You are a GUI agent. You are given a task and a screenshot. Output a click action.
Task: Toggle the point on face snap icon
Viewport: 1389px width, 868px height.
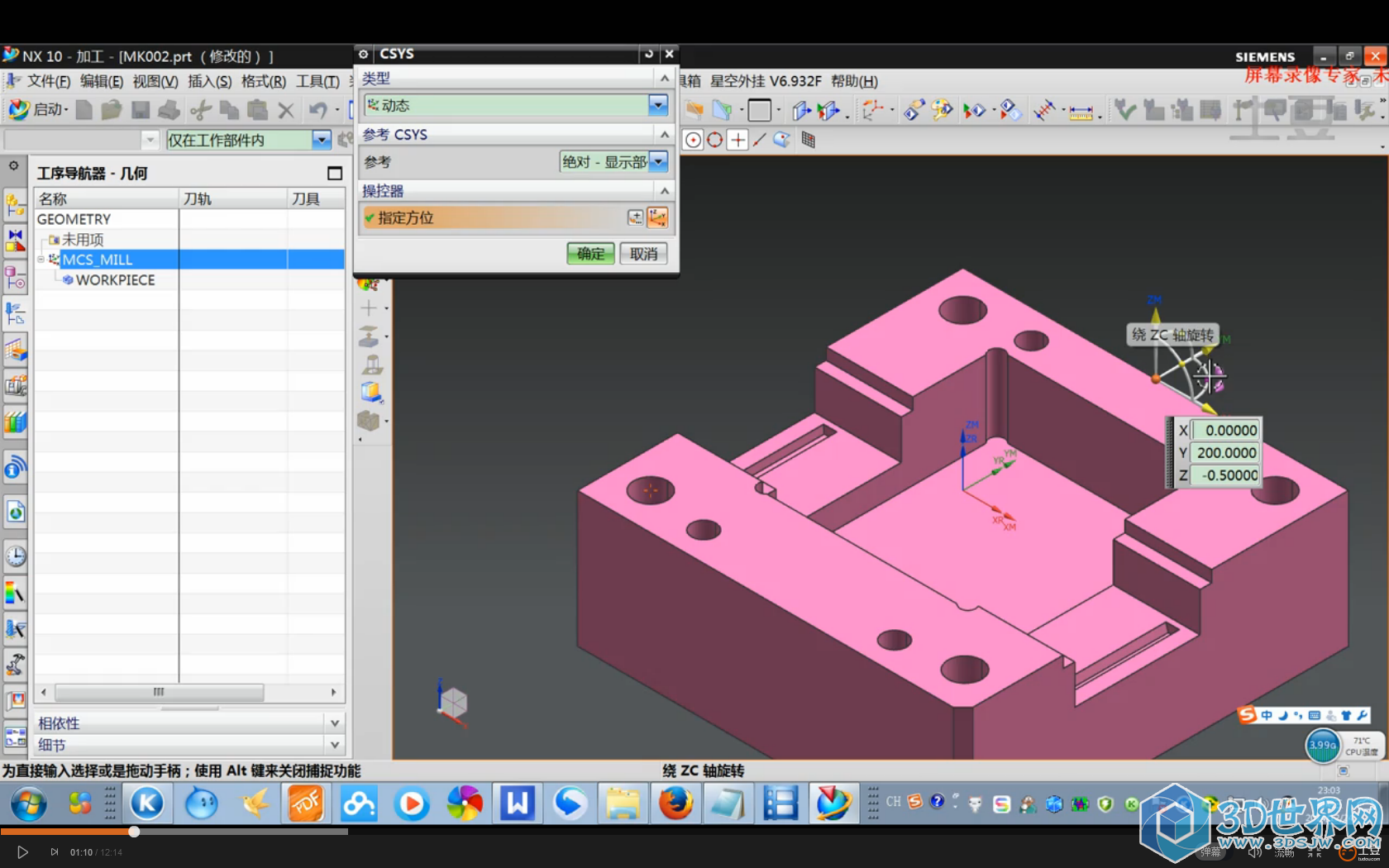click(x=782, y=140)
